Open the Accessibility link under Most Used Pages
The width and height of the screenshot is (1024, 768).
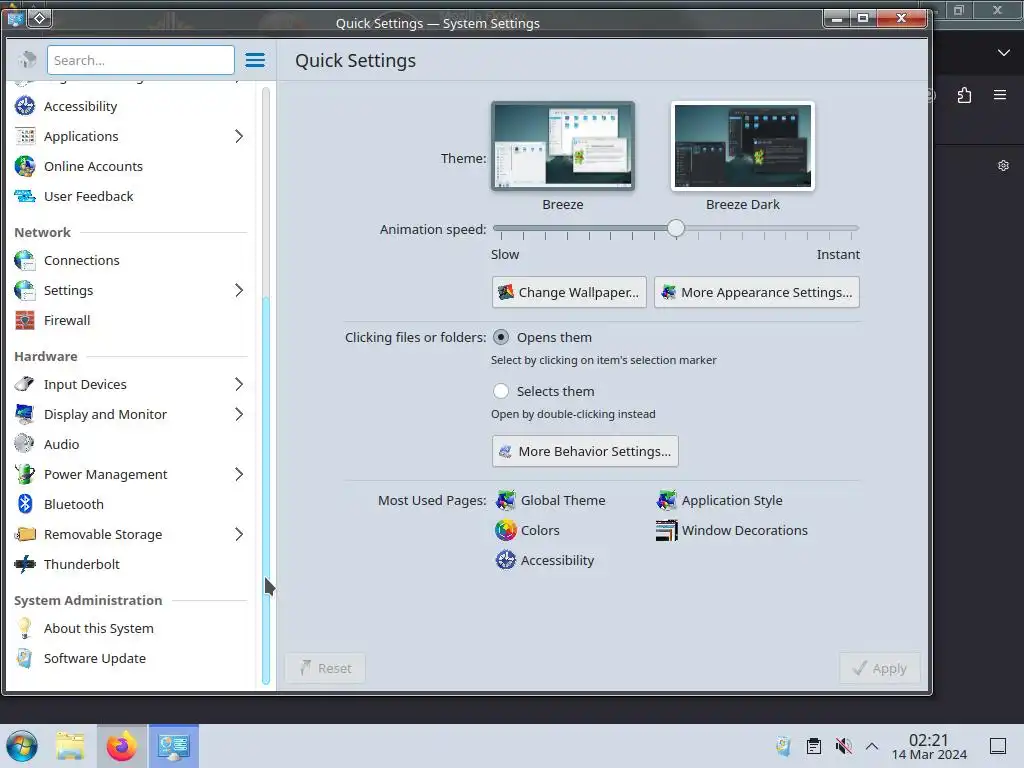(x=545, y=560)
